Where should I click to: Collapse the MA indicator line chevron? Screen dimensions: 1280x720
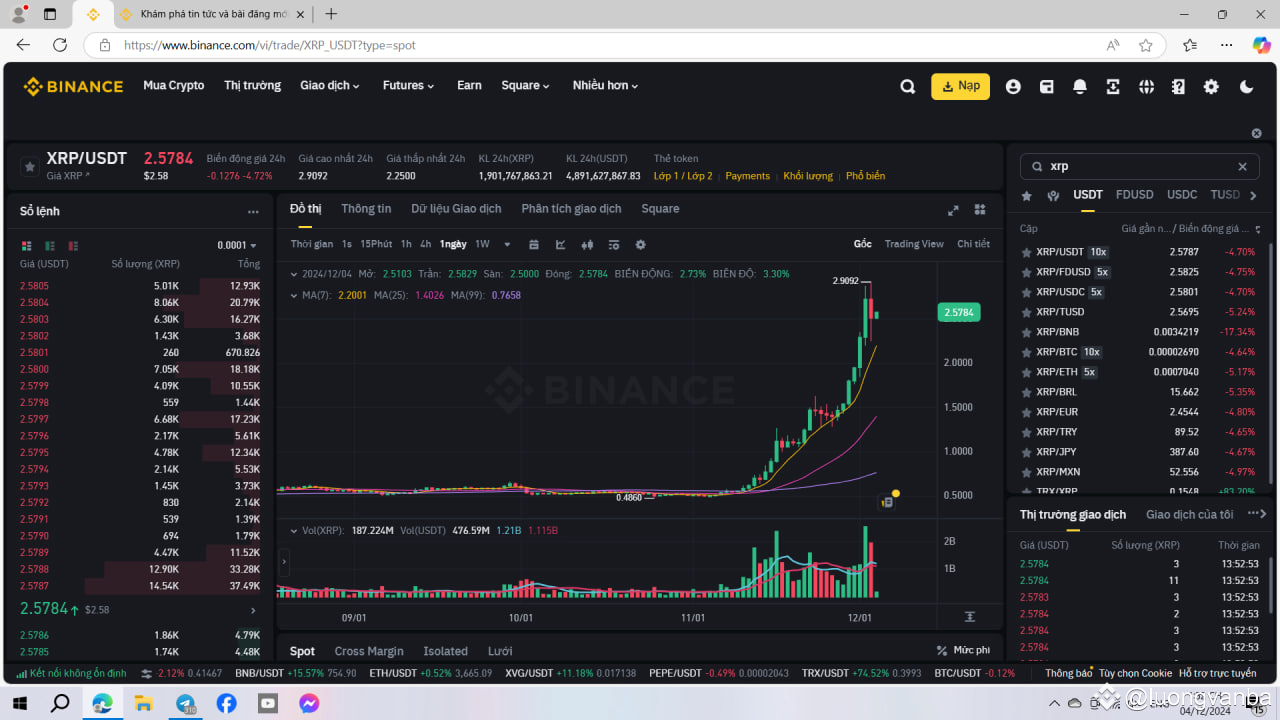tap(293, 295)
